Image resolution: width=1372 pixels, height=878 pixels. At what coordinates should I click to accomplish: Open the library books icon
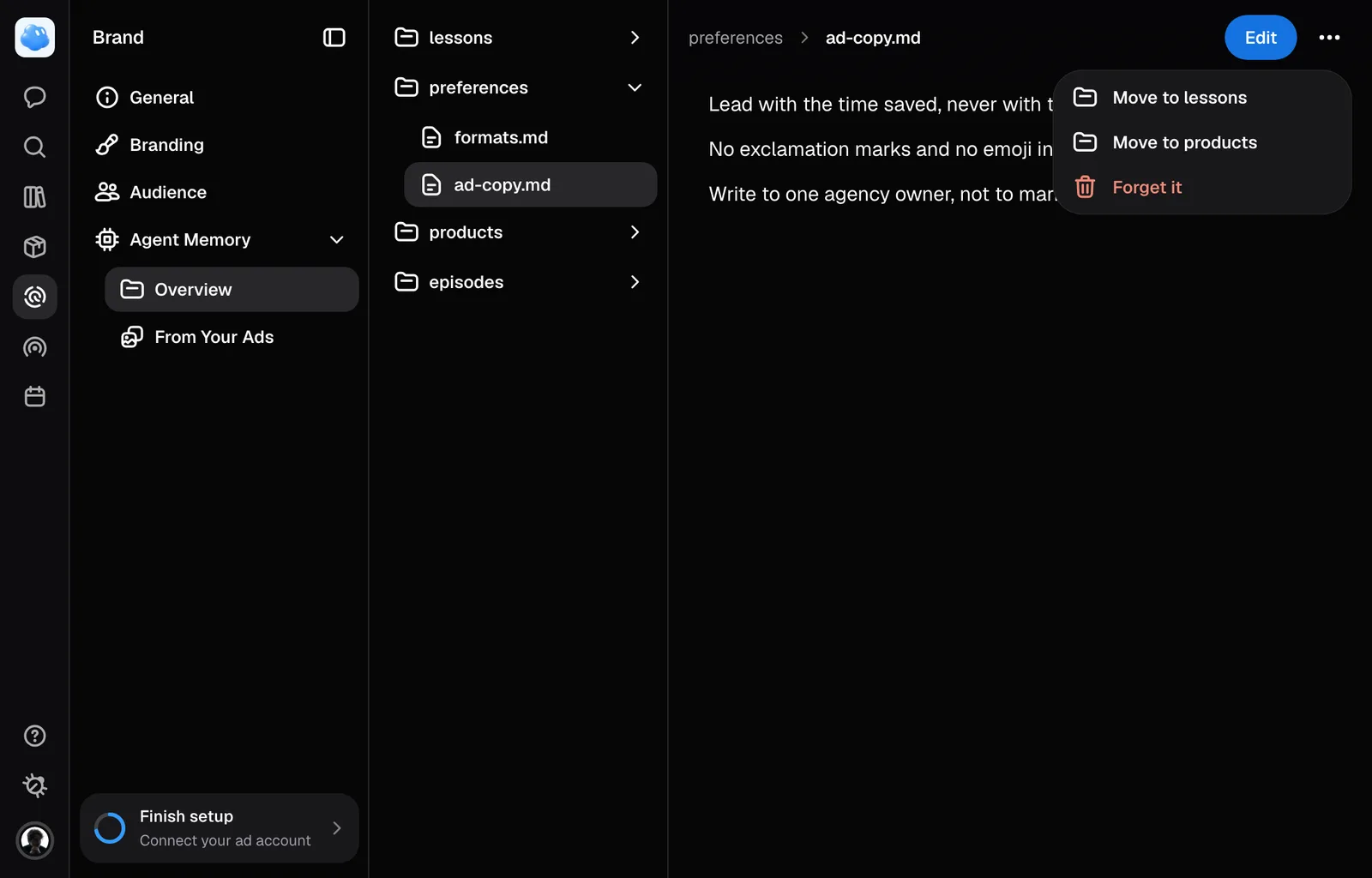coord(35,197)
